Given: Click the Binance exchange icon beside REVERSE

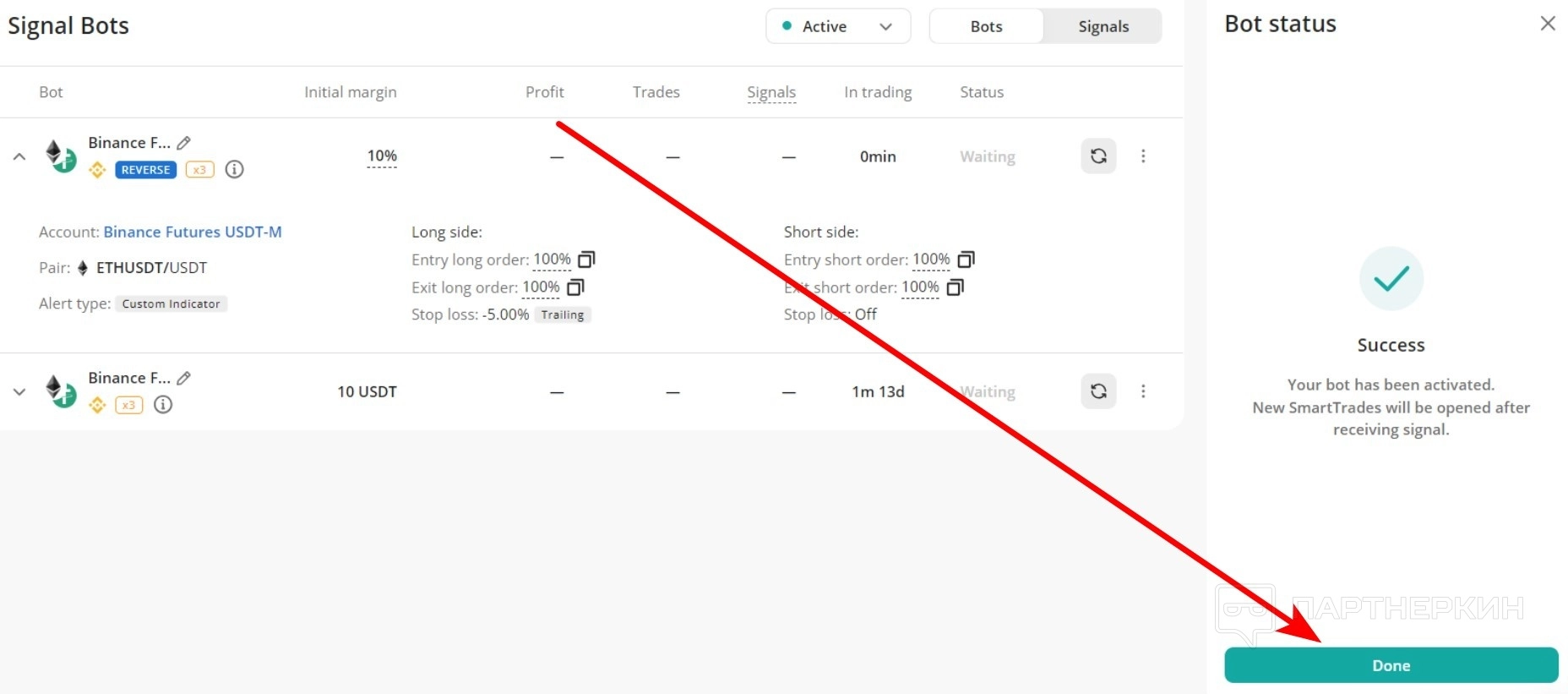Looking at the screenshot, I should tap(98, 170).
